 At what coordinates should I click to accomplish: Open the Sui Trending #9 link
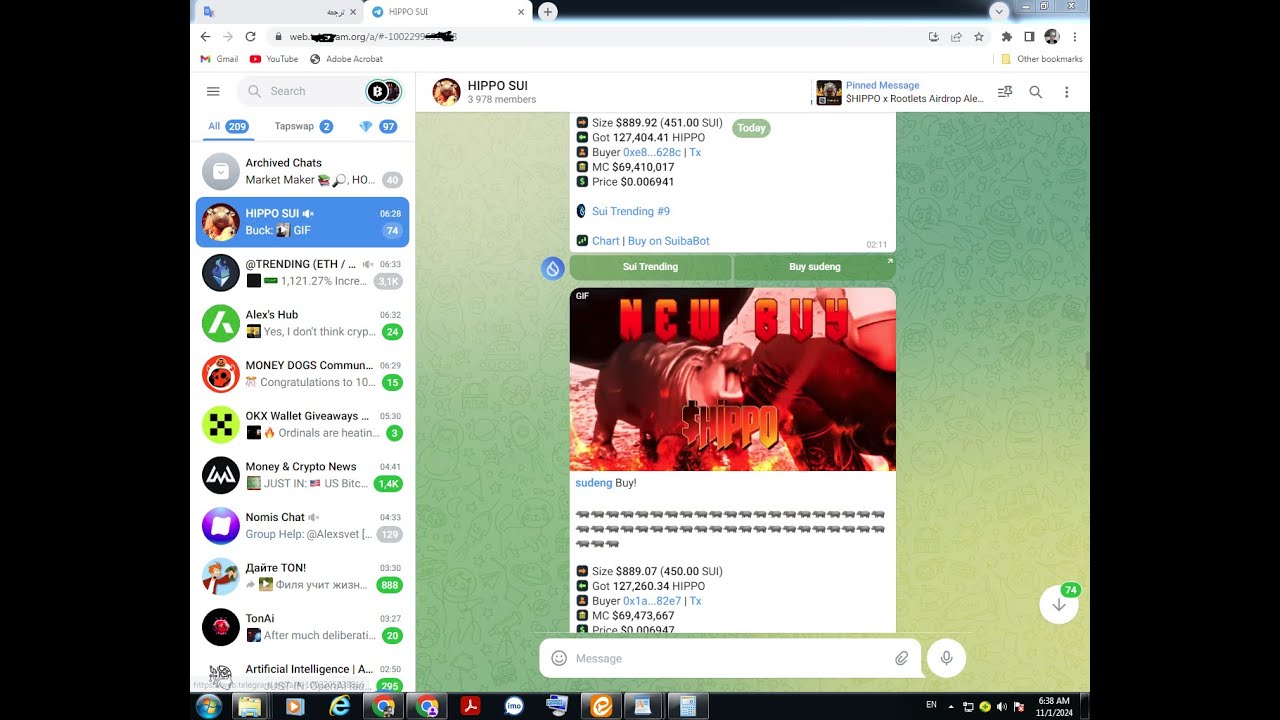tap(631, 211)
